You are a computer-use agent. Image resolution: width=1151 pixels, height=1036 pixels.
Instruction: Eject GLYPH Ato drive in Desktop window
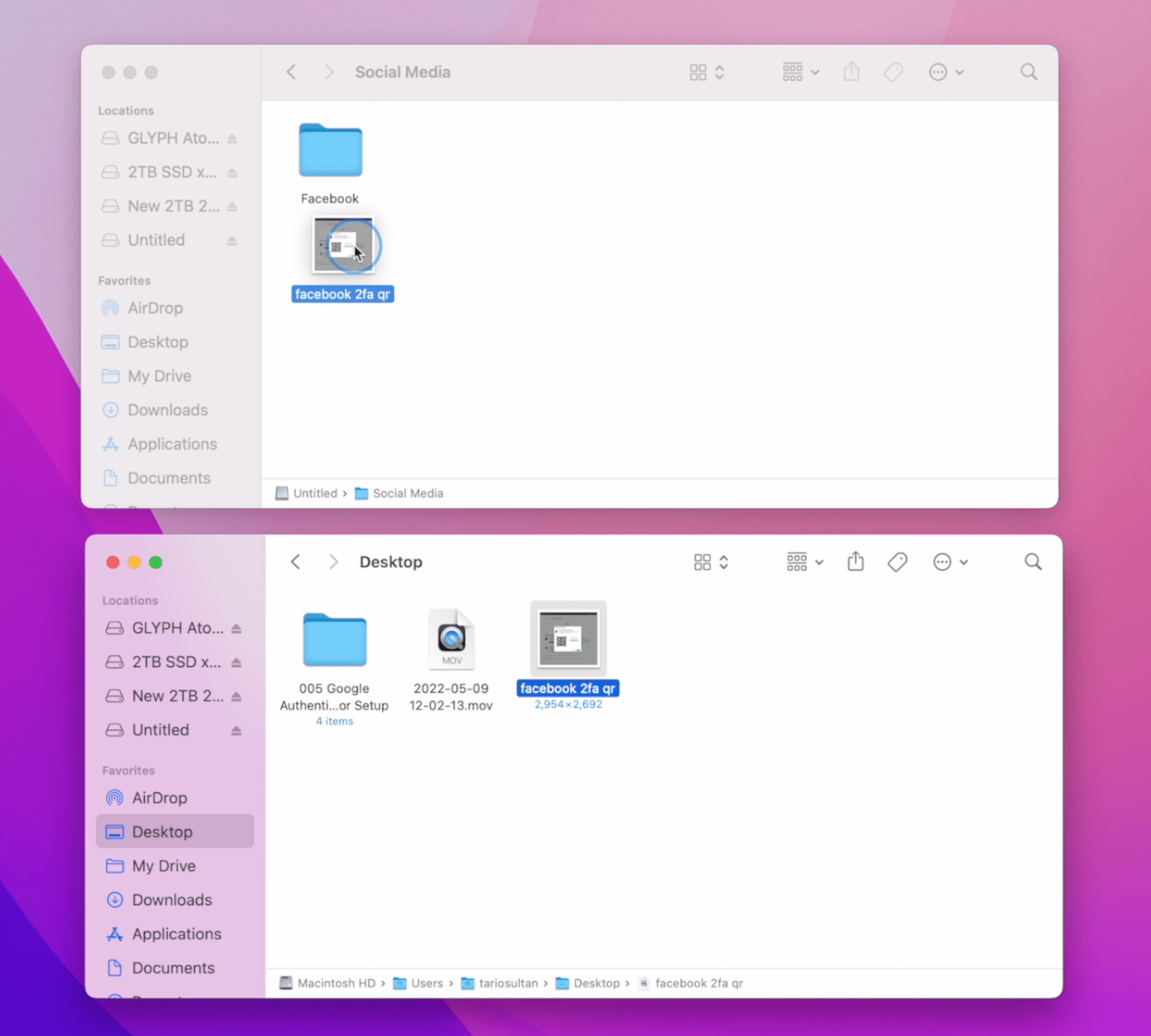(236, 628)
